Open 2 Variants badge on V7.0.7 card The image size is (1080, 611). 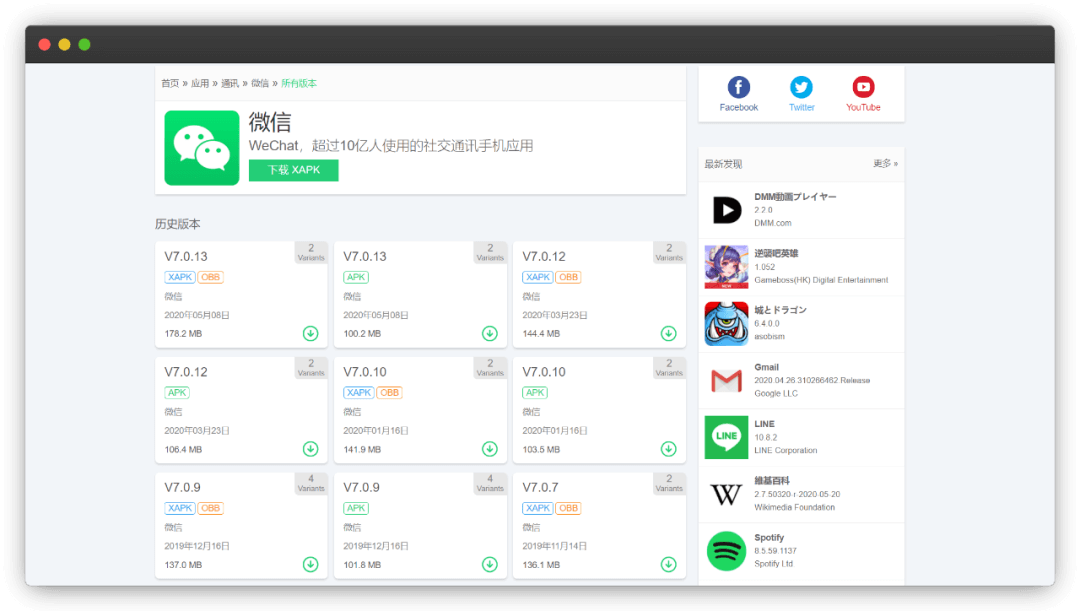669,483
